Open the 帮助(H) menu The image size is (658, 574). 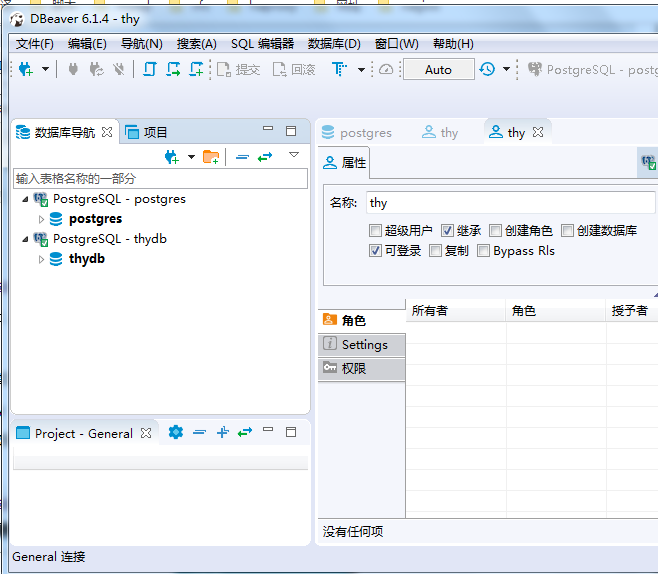tap(453, 44)
